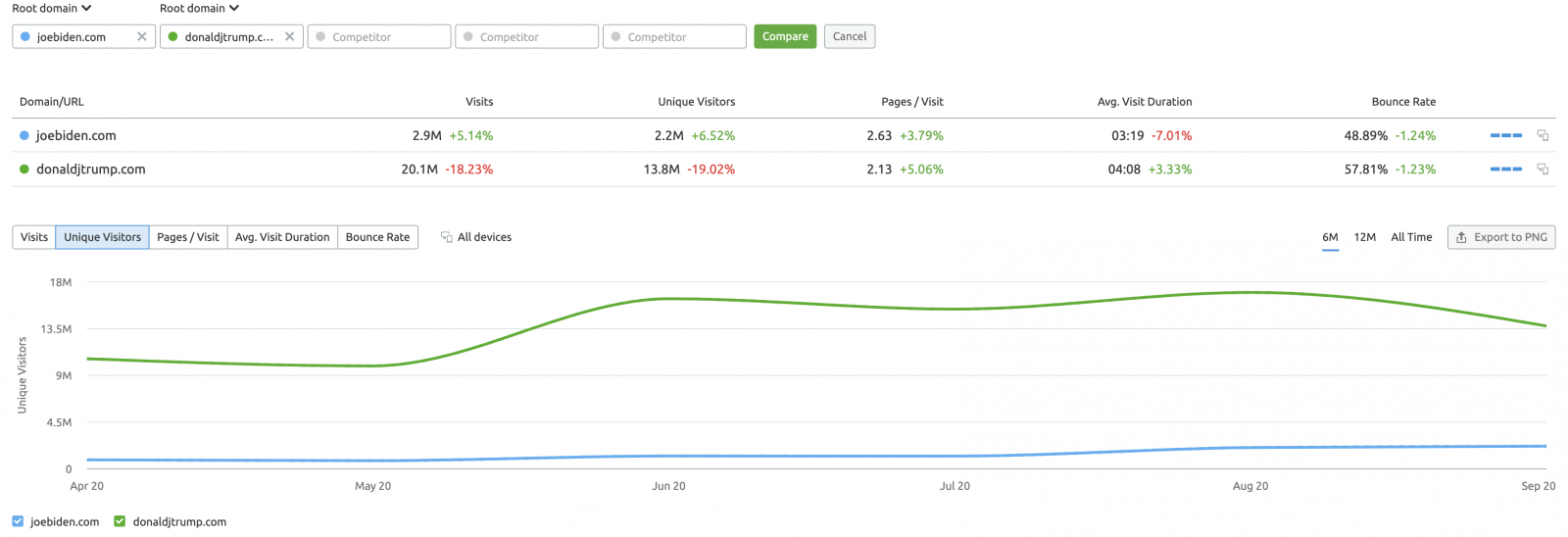Click joebiden.com domain in table
1568x537 pixels.
point(76,135)
